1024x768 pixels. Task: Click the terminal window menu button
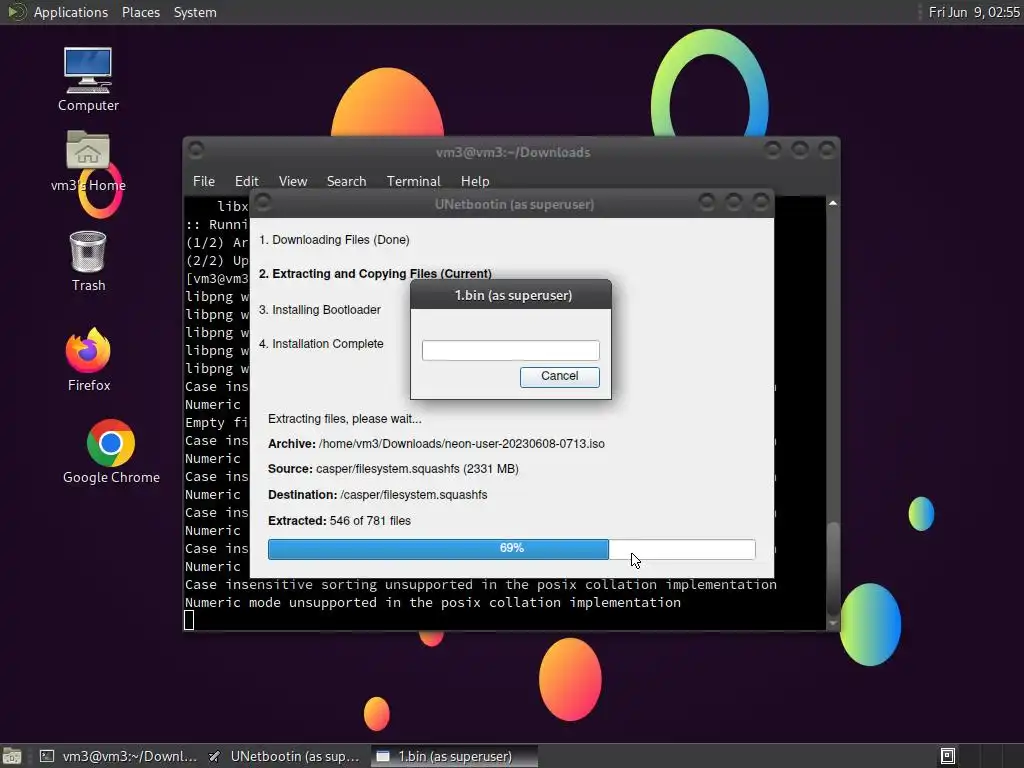pos(195,150)
